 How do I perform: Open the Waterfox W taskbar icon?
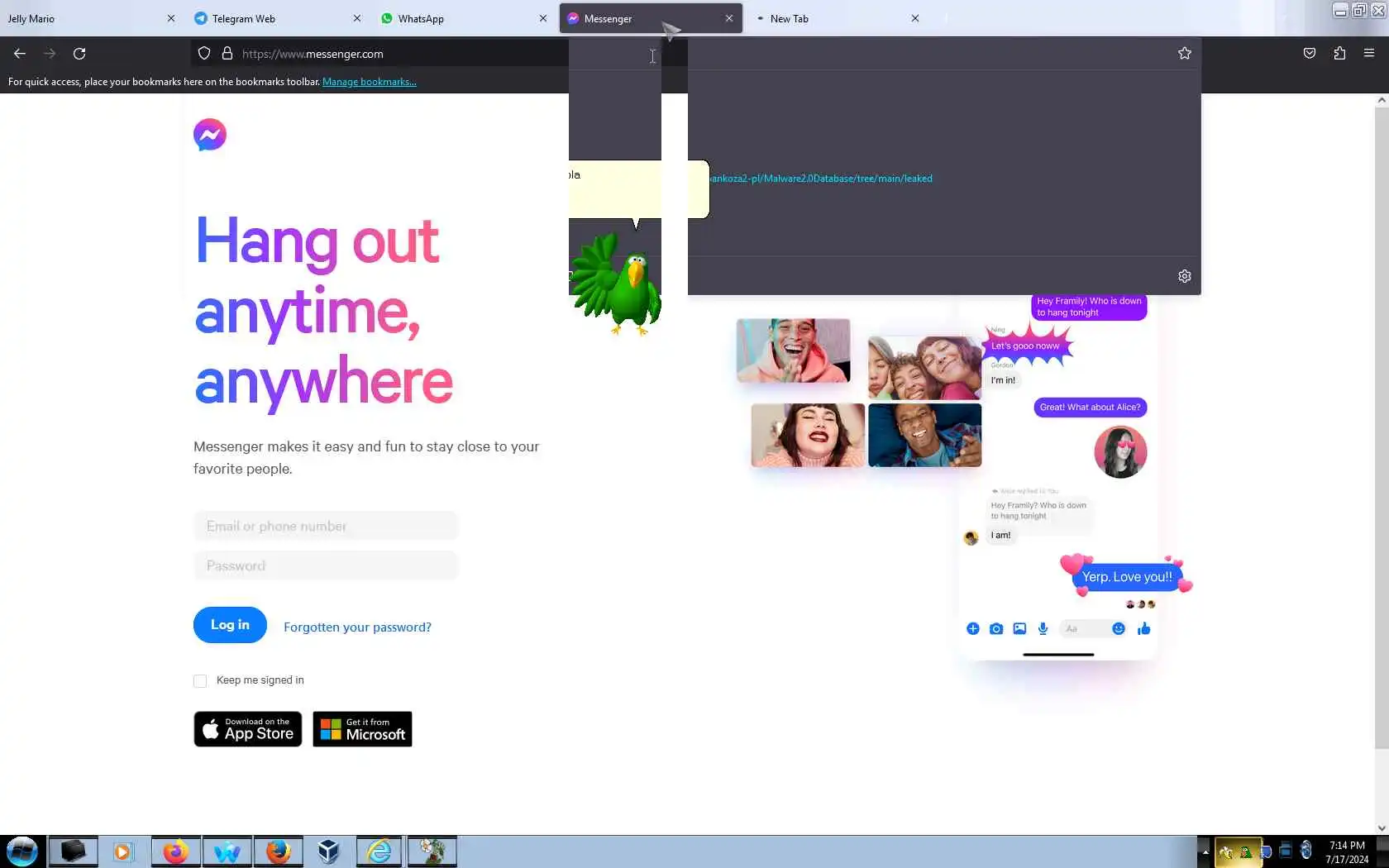pos(227,851)
